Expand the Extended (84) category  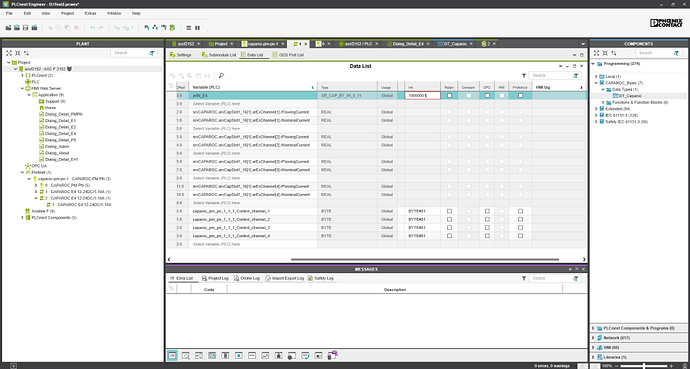tap(596, 109)
